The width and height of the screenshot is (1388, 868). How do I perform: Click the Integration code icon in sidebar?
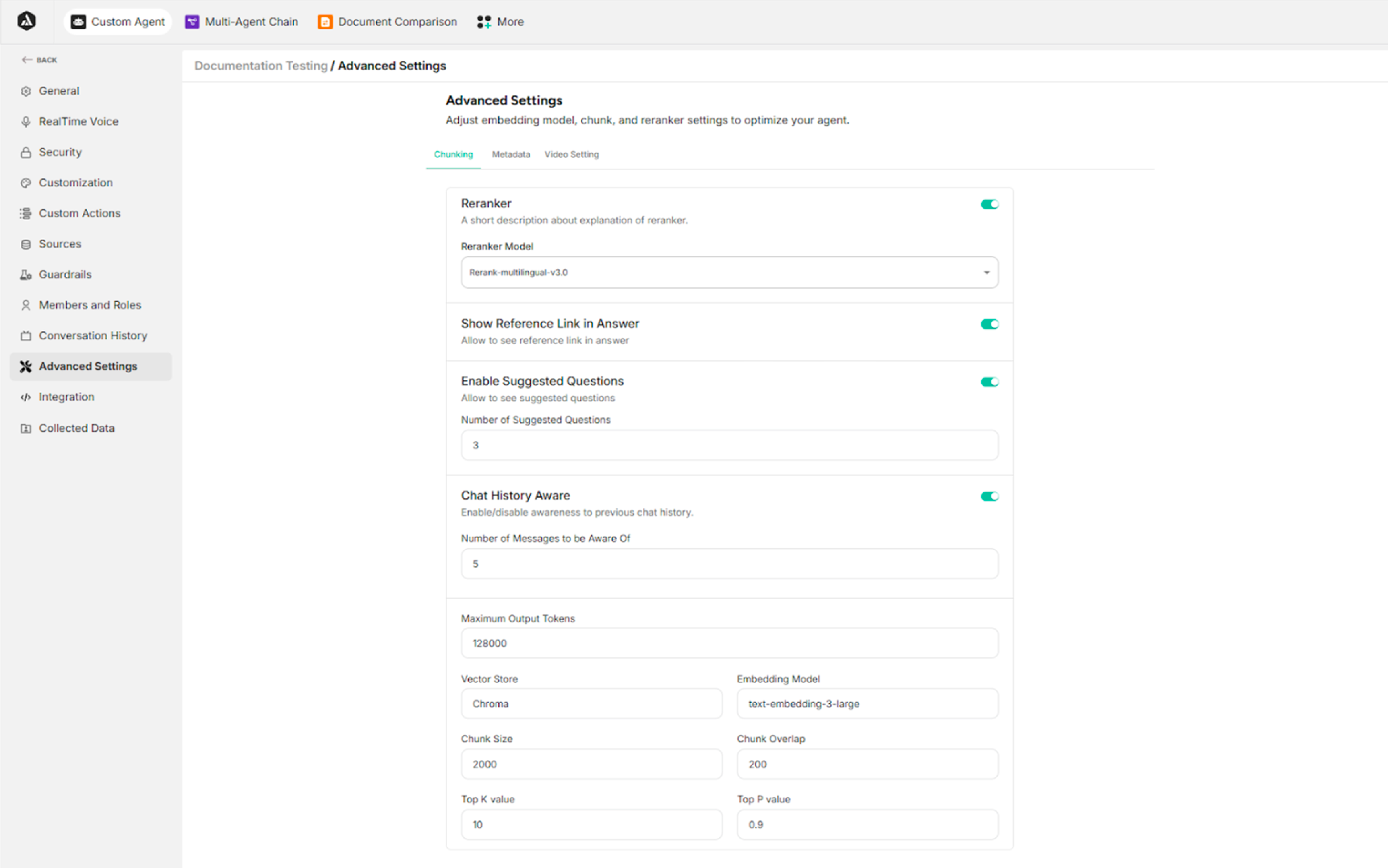(25, 397)
